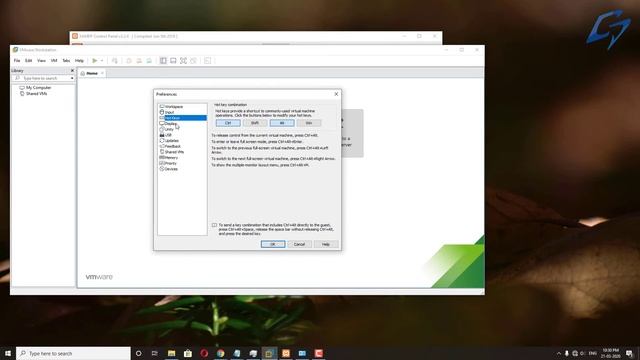Select Workspace in Preferences list

pyautogui.click(x=174, y=107)
